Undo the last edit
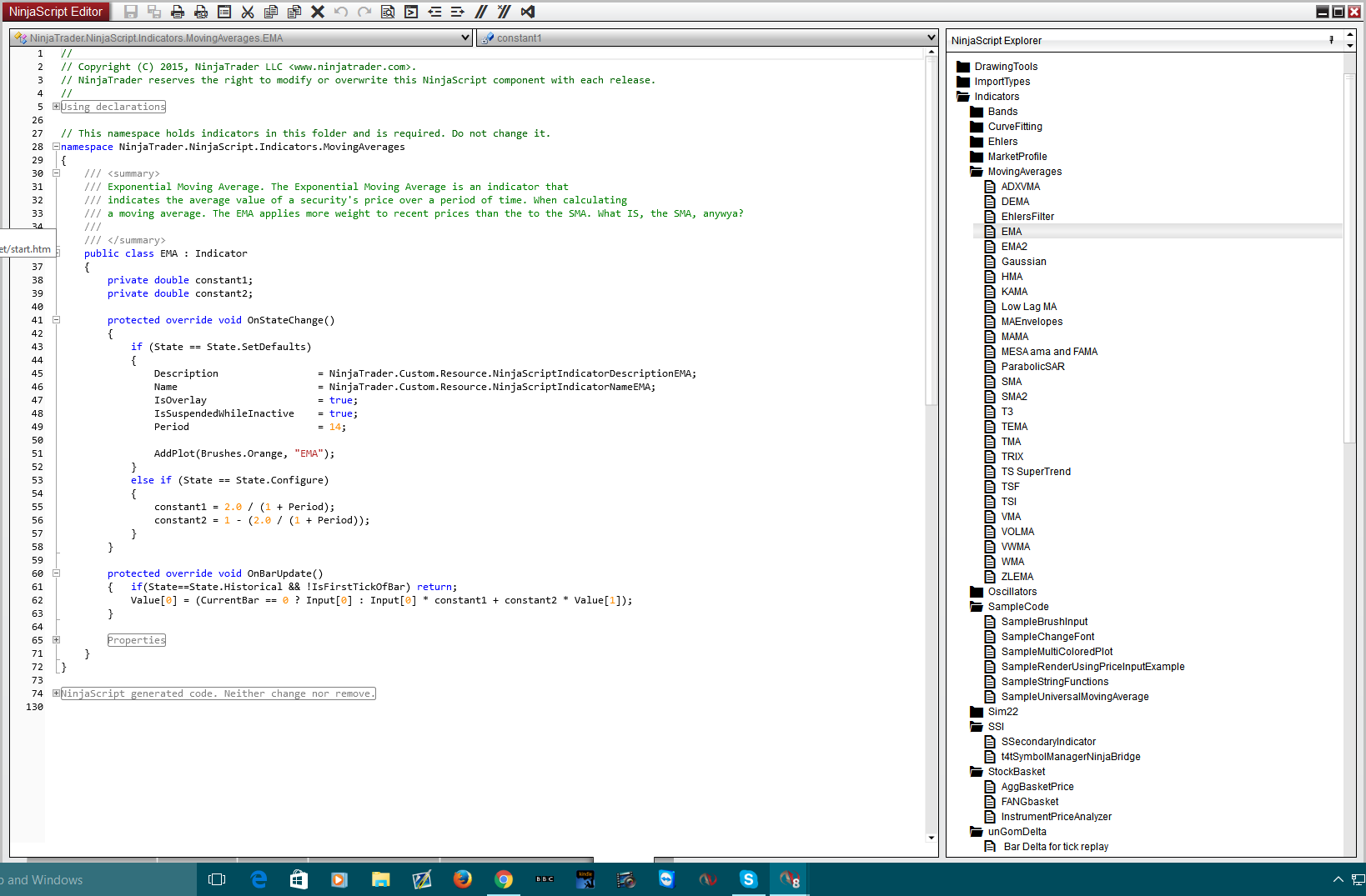 [x=341, y=12]
